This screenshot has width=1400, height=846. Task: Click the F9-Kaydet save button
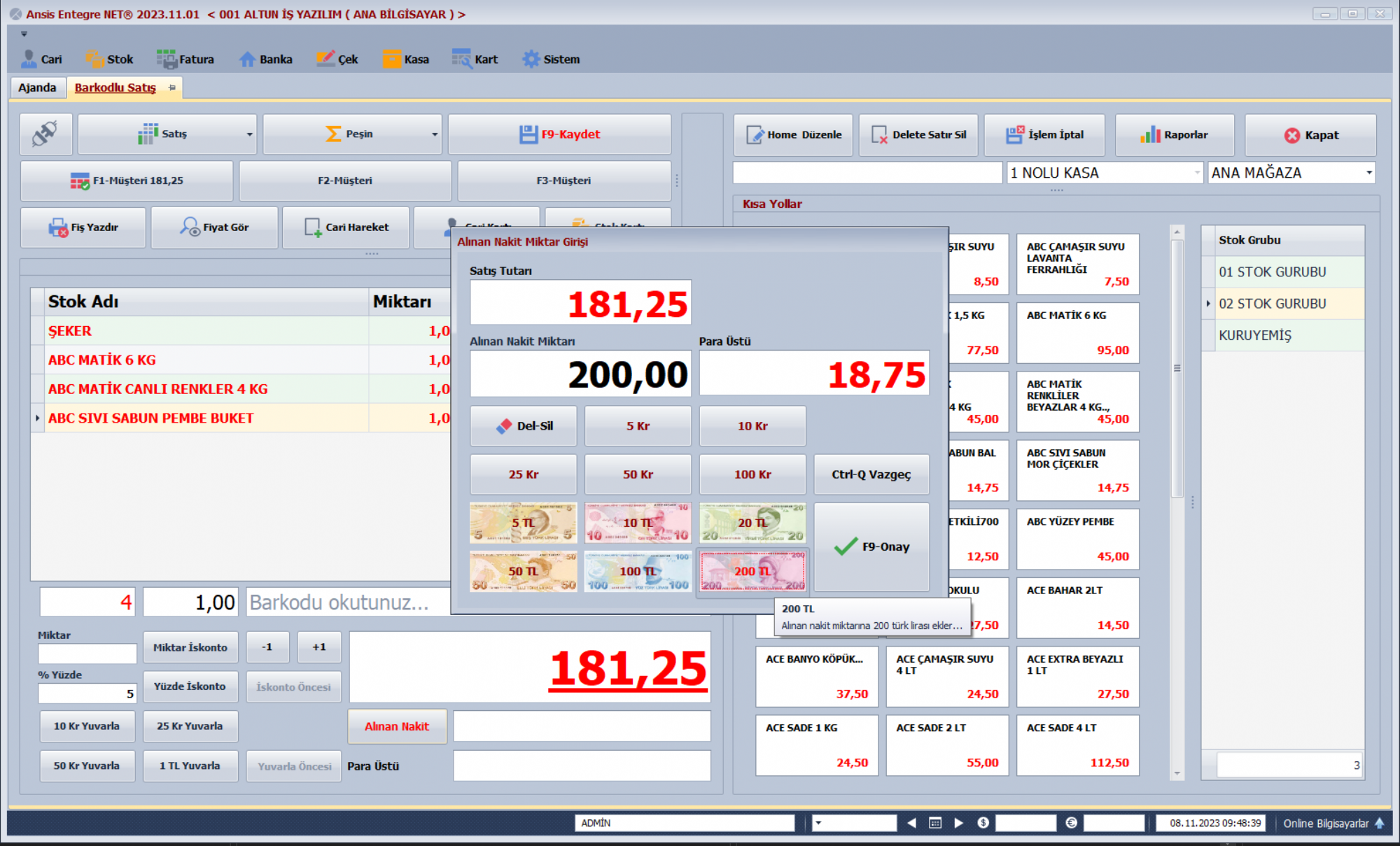pyautogui.click(x=559, y=134)
